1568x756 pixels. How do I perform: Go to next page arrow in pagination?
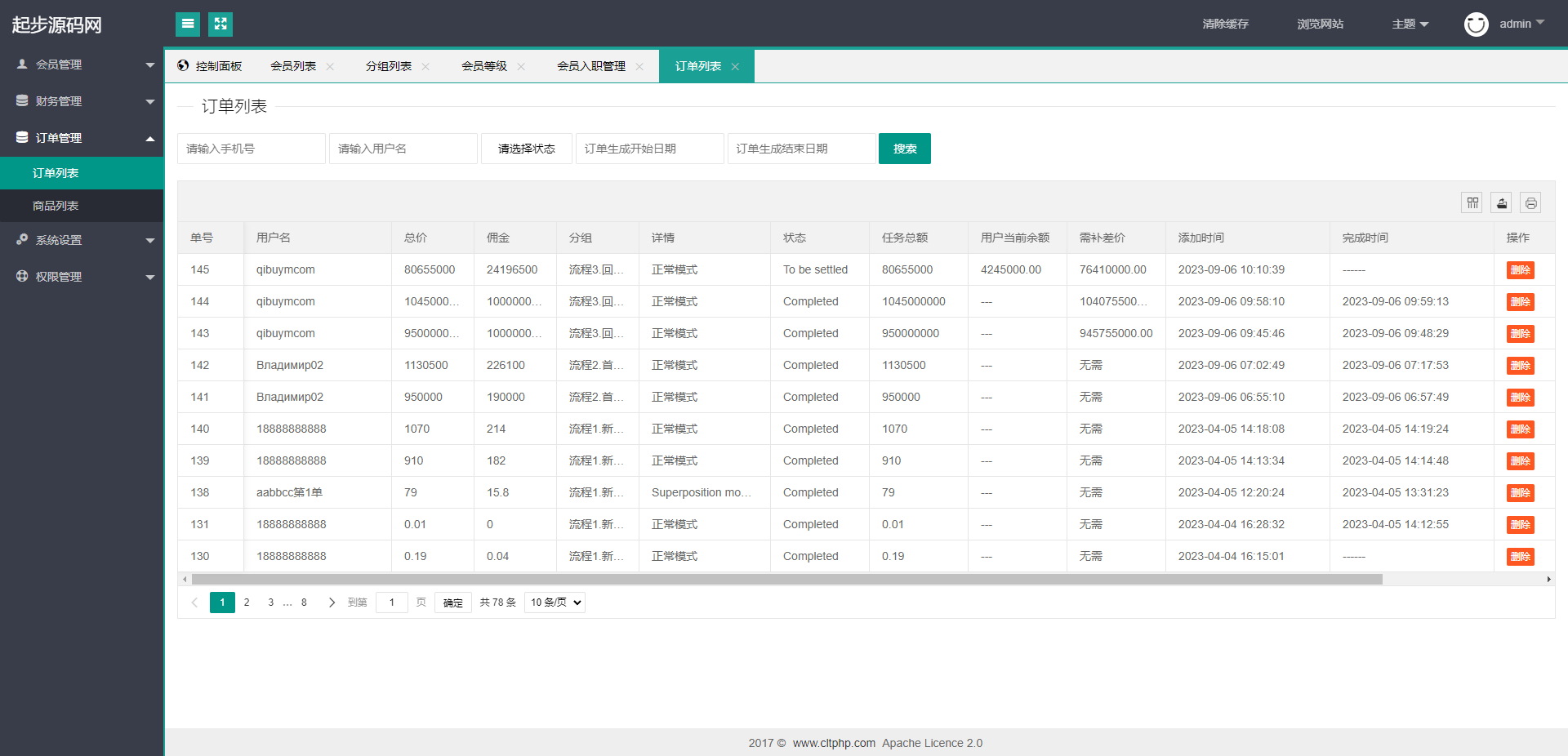pyautogui.click(x=332, y=603)
